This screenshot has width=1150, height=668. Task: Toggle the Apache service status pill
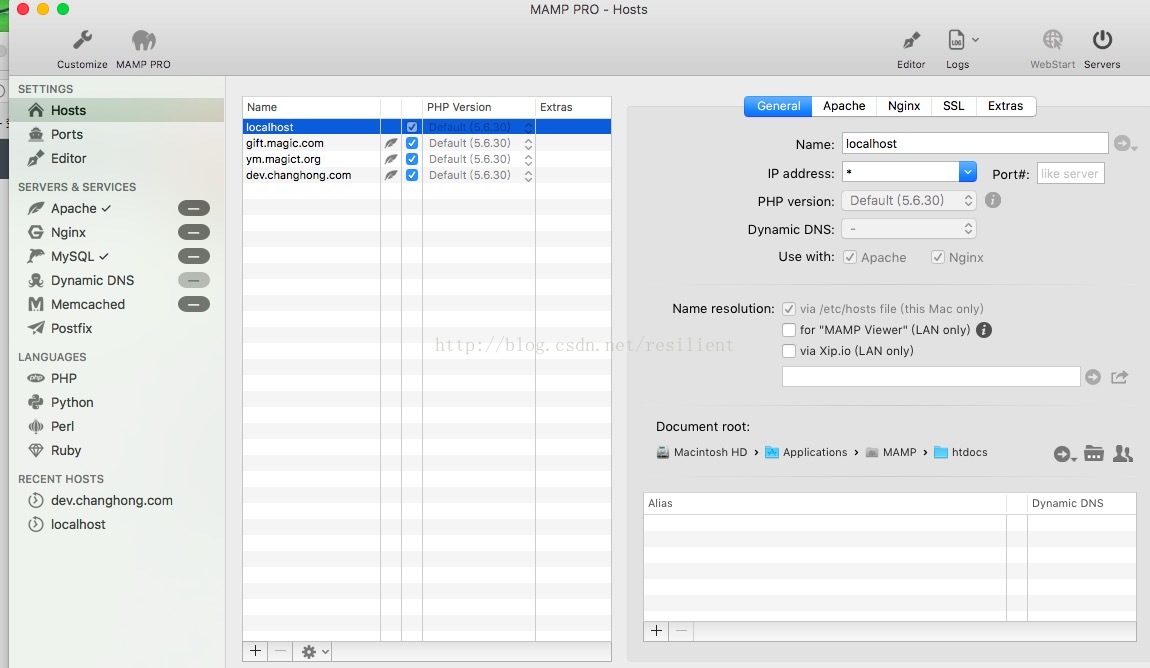tap(194, 208)
